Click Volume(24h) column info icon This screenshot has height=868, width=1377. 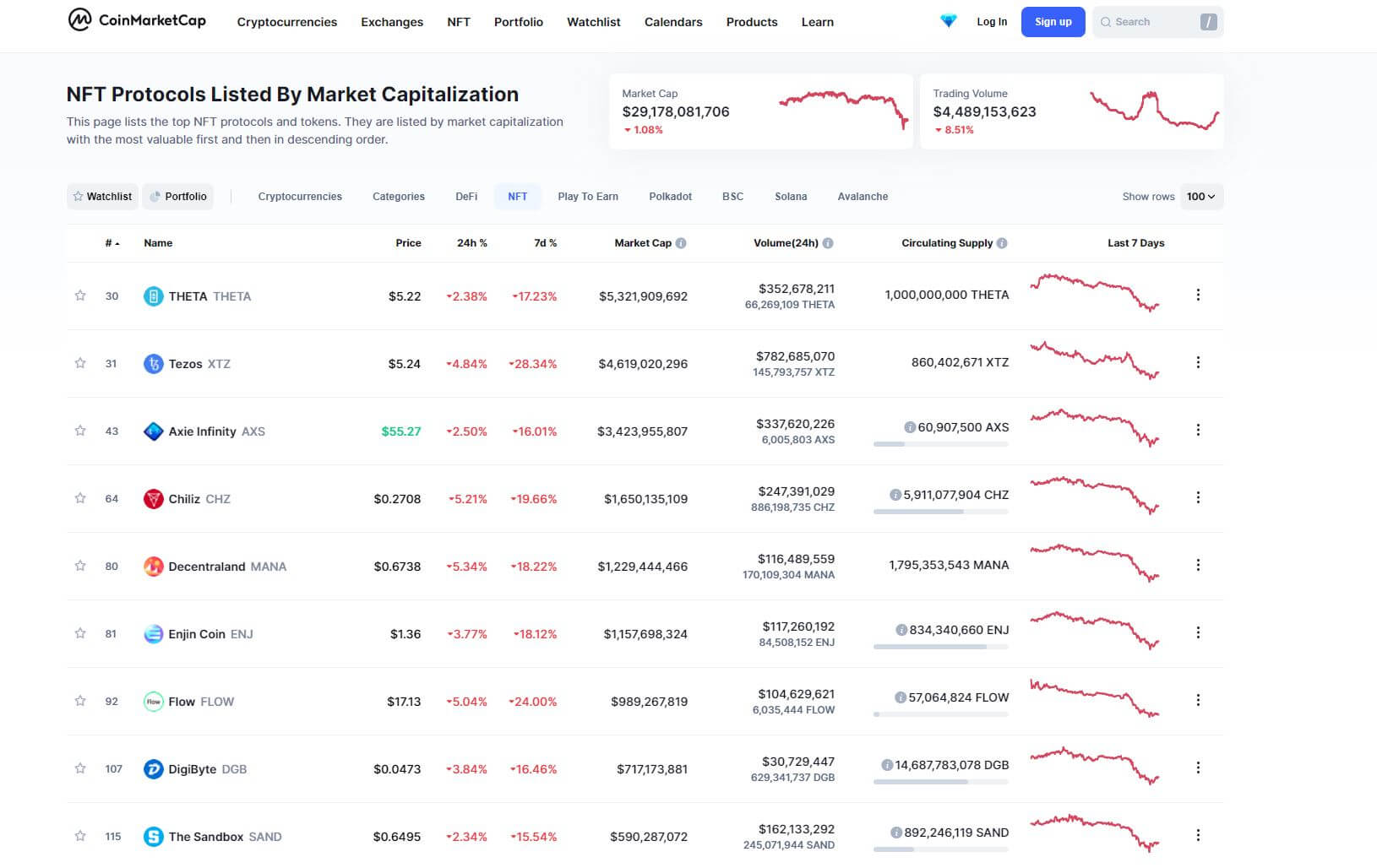coord(828,243)
